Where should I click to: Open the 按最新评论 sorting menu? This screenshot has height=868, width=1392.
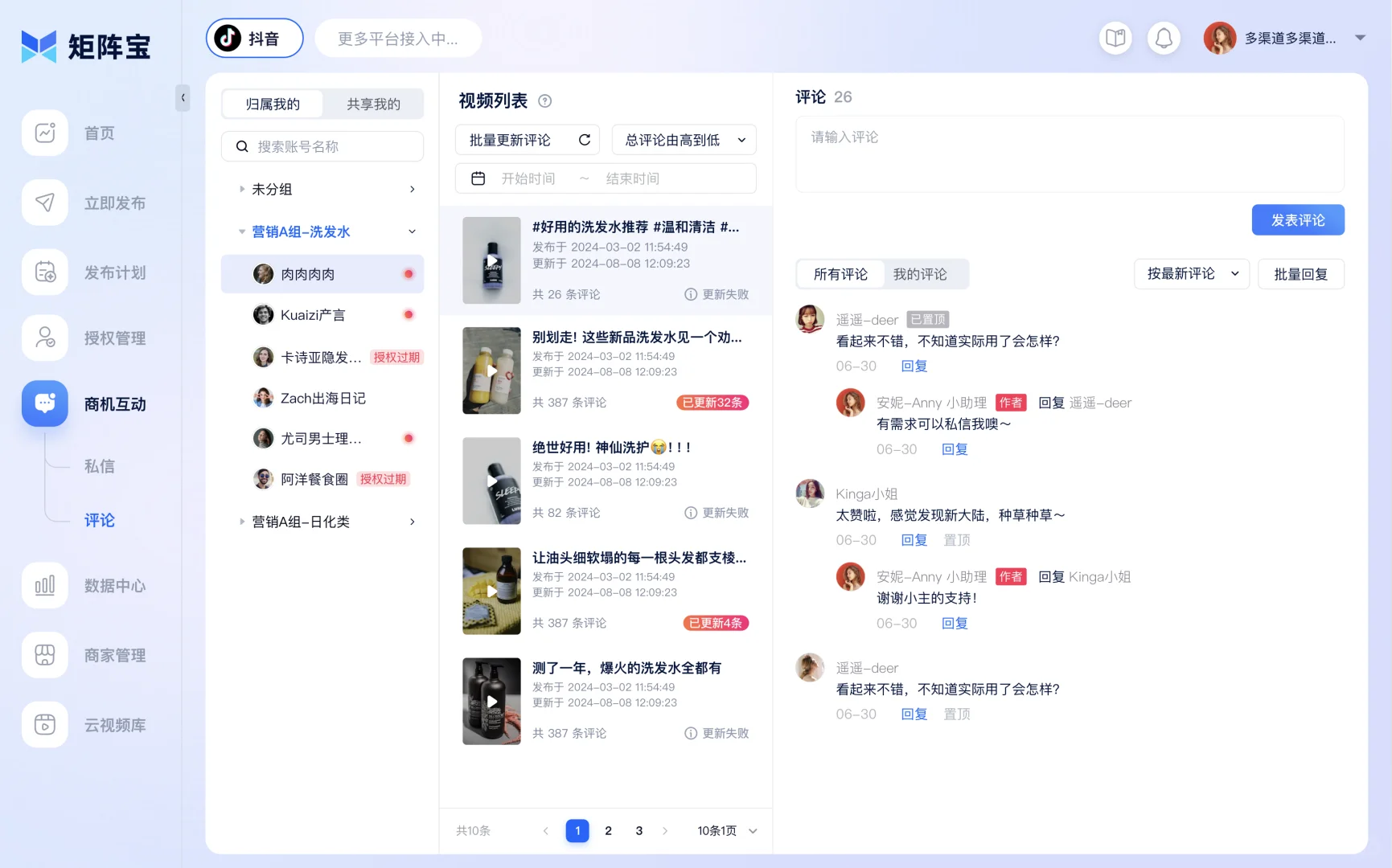(x=1191, y=273)
